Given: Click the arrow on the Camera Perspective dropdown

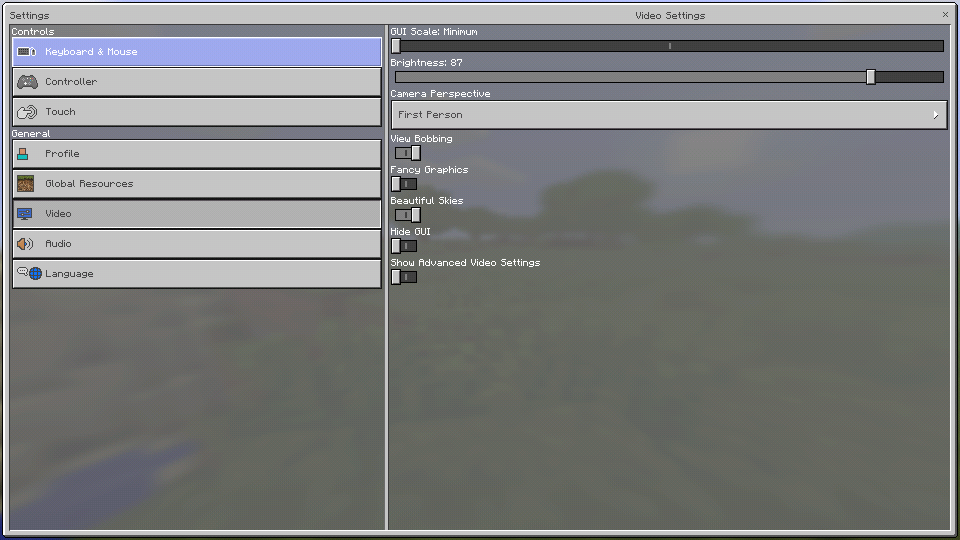Looking at the screenshot, I should pyautogui.click(x=936, y=115).
